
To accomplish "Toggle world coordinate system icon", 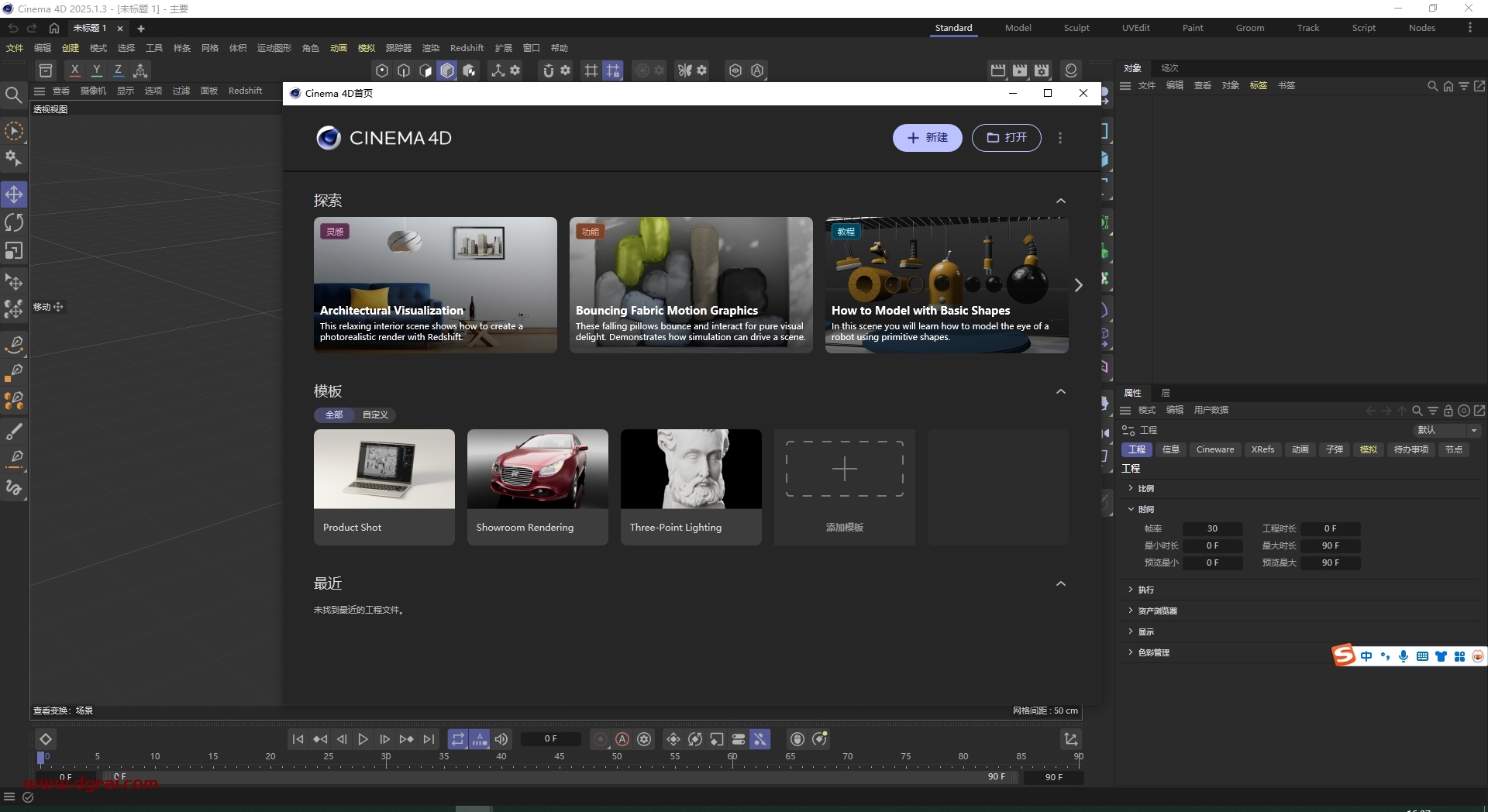I will (x=140, y=71).
